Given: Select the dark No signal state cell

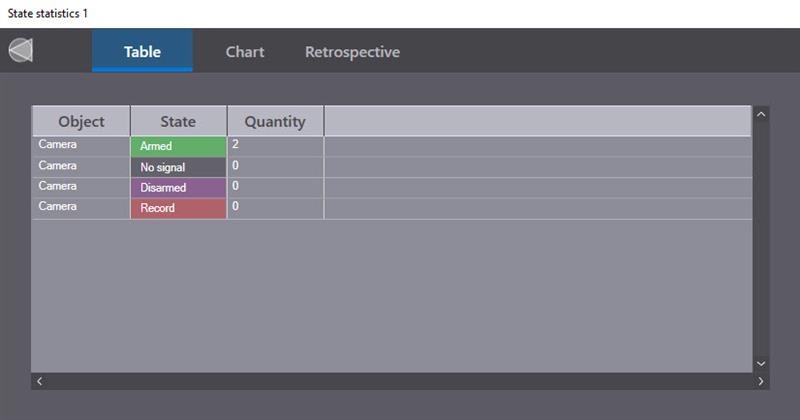Looking at the screenshot, I should (178, 167).
